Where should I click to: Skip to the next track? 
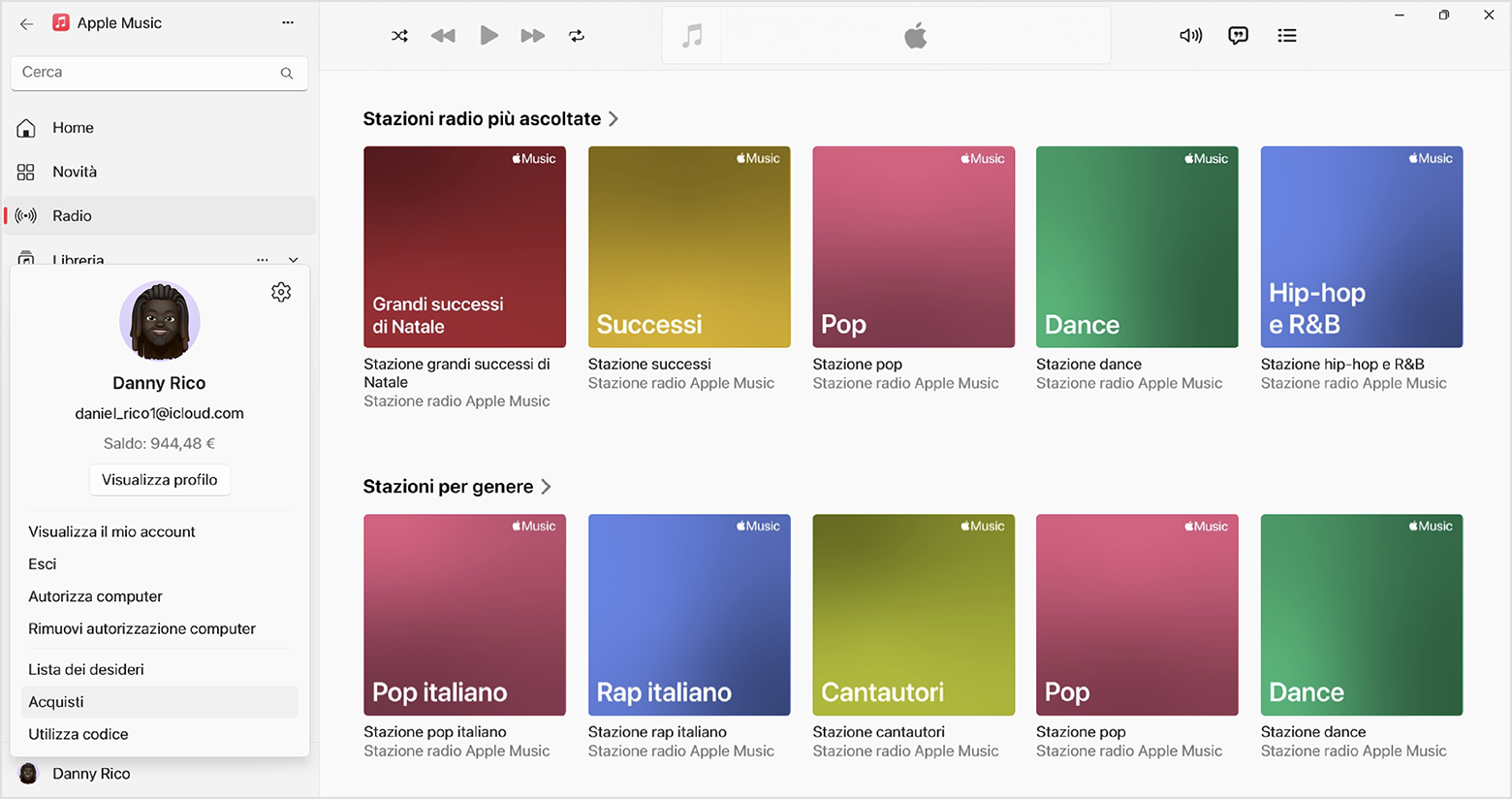[x=533, y=36]
